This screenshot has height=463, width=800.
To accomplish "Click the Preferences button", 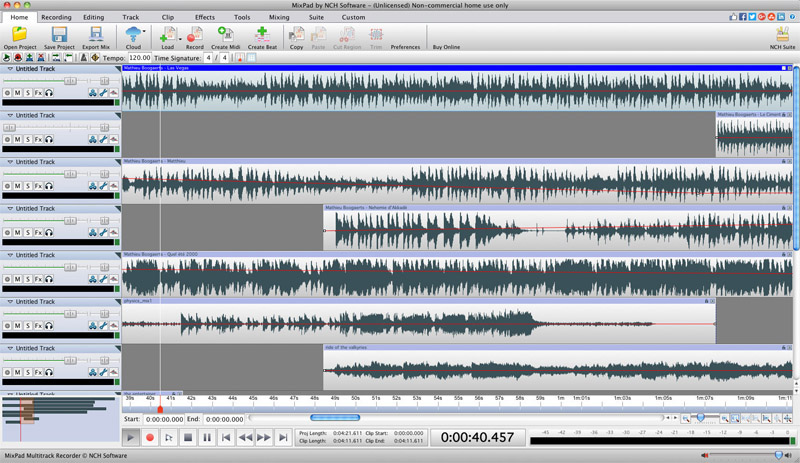I will point(405,47).
